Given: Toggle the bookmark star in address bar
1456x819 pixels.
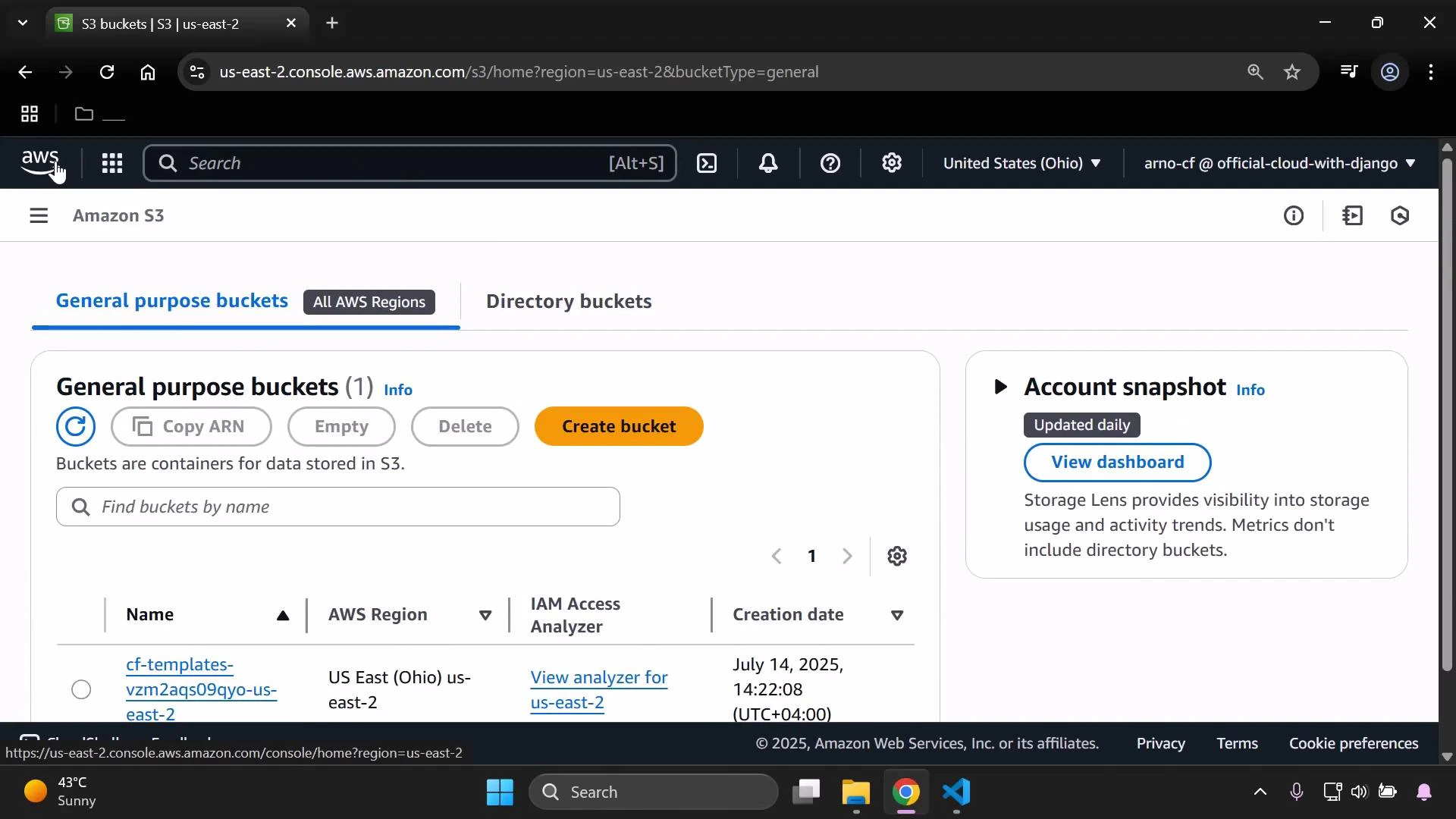Looking at the screenshot, I should pos(1291,72).
